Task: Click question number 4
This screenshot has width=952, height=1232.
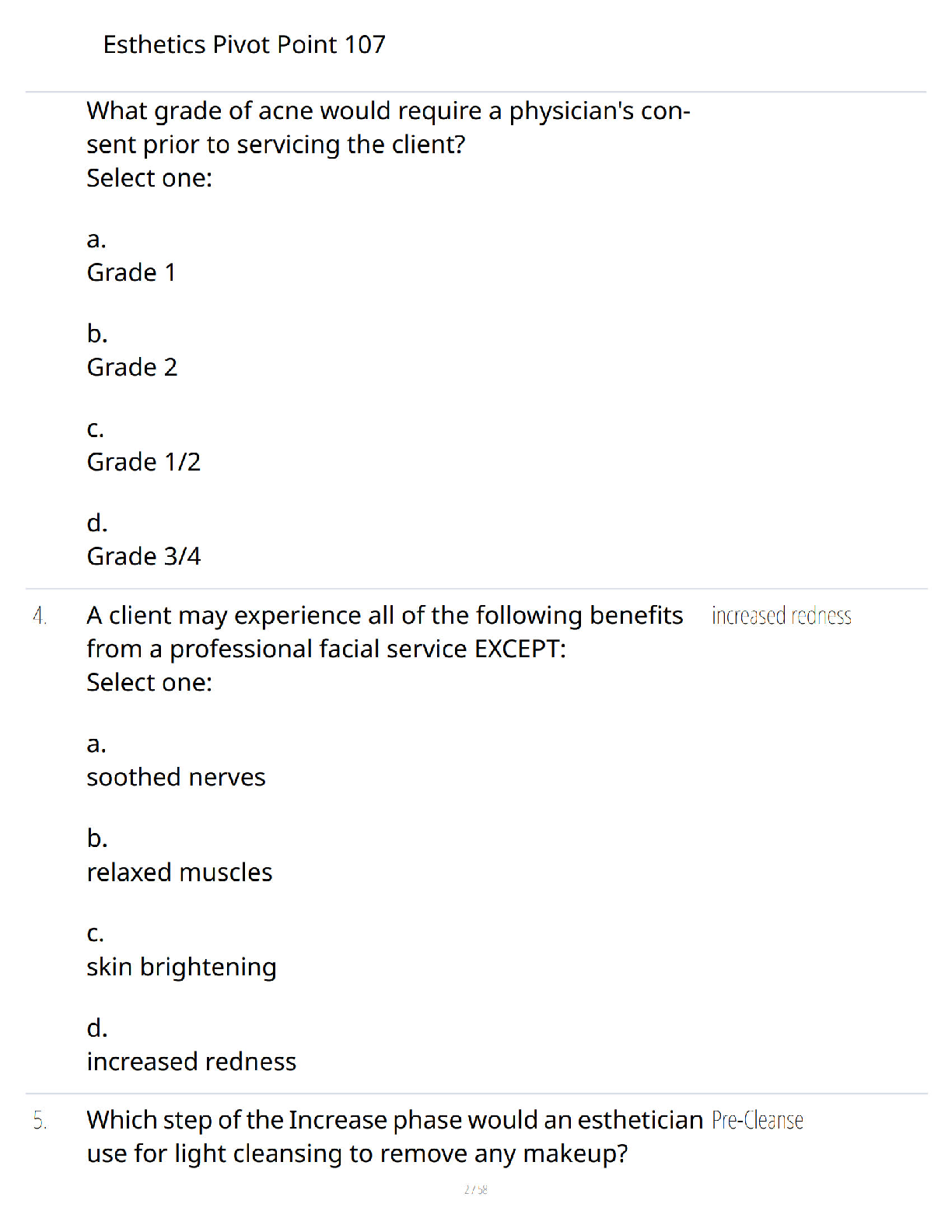Action: pos(40,616)
